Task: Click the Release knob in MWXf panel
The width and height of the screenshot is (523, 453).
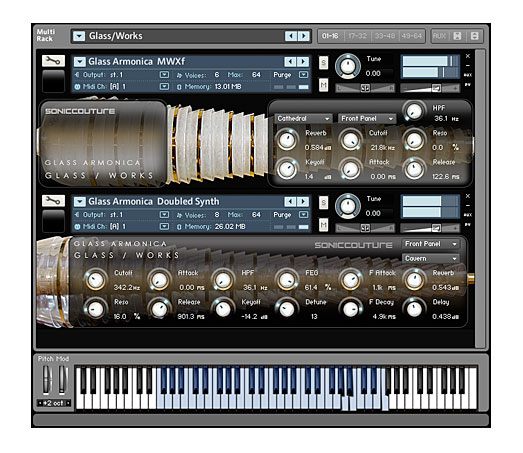Action: [x=414, y=169]
